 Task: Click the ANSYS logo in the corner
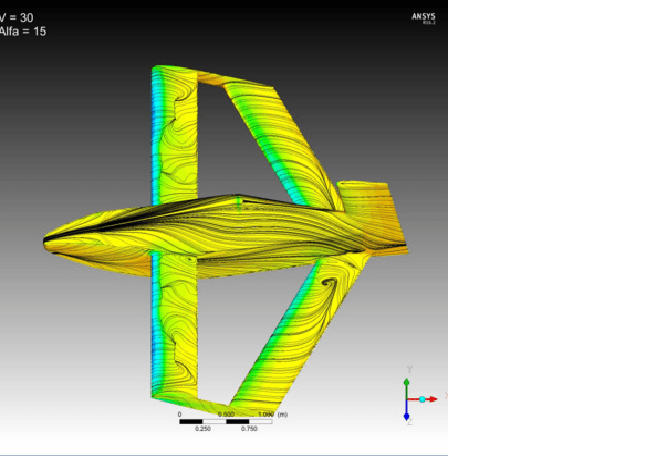click(424, 17)
